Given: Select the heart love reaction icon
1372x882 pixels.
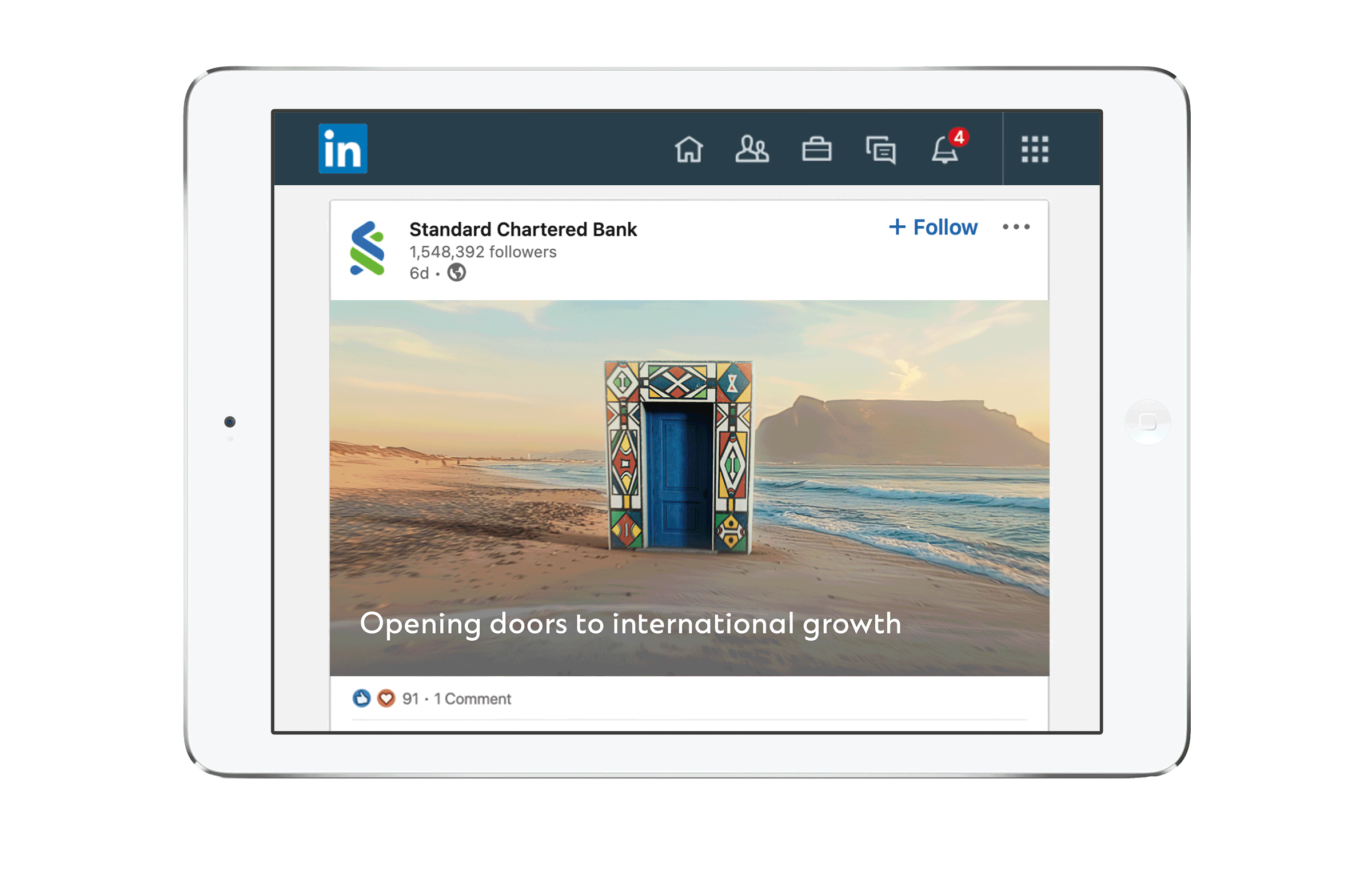Looking at the screenshot, I should coord(386,699).
